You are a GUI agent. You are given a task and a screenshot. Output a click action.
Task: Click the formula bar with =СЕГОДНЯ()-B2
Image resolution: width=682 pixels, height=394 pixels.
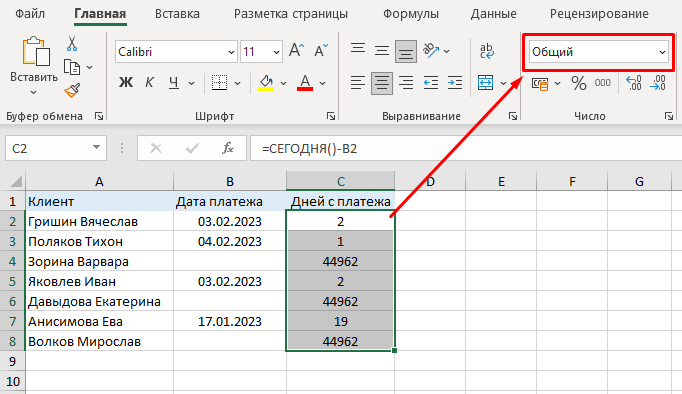pyautogui.click(x=465, y=148)
